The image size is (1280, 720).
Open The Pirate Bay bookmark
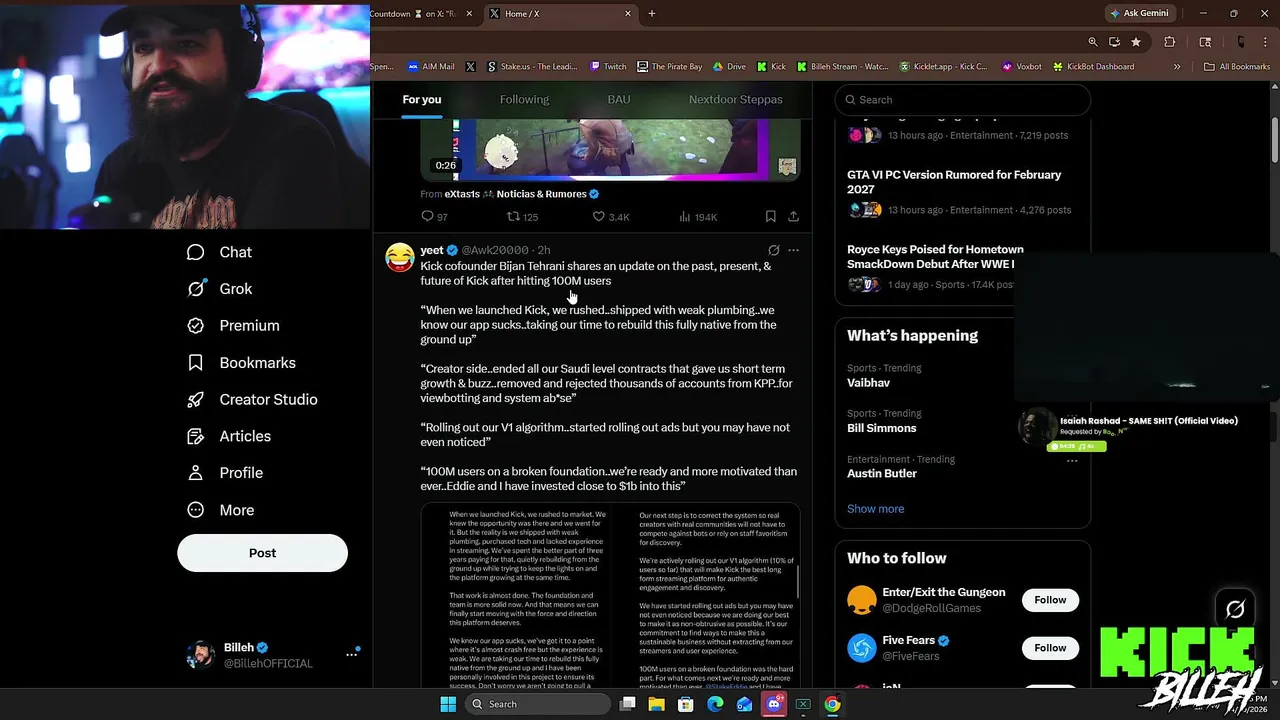tap(669, 67)
